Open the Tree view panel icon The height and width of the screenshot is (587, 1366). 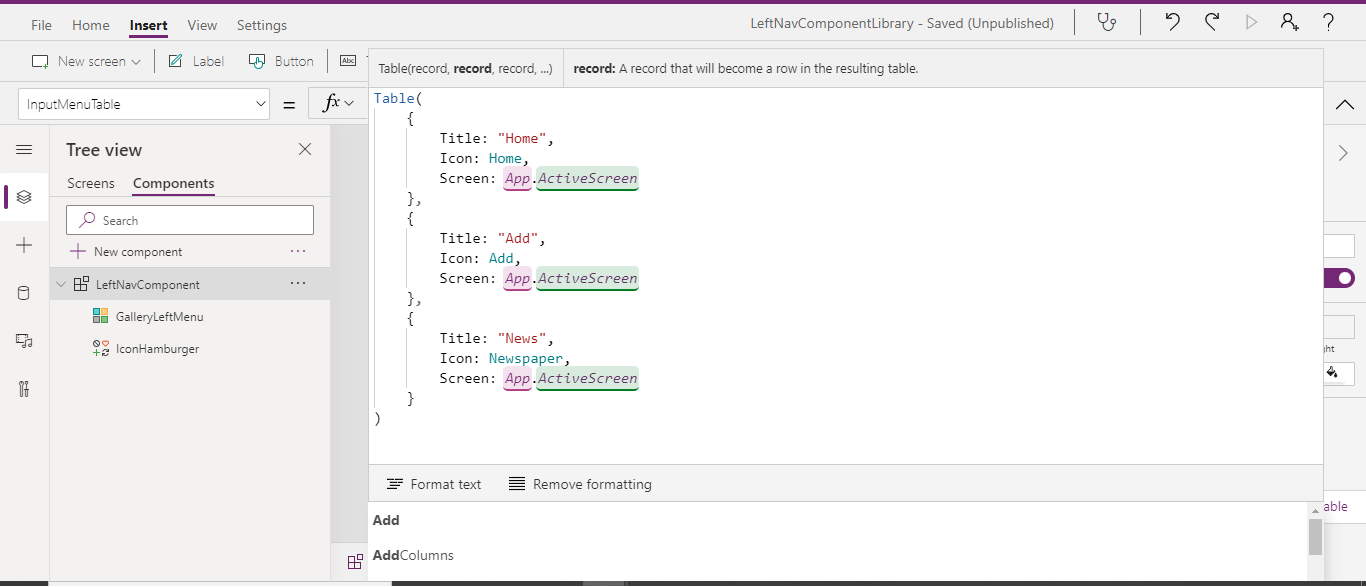[24, 197]
